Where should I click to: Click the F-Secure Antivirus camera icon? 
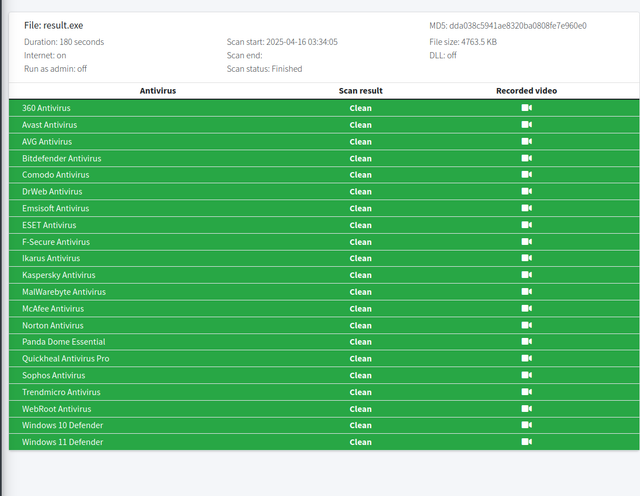tap(527, 241)
